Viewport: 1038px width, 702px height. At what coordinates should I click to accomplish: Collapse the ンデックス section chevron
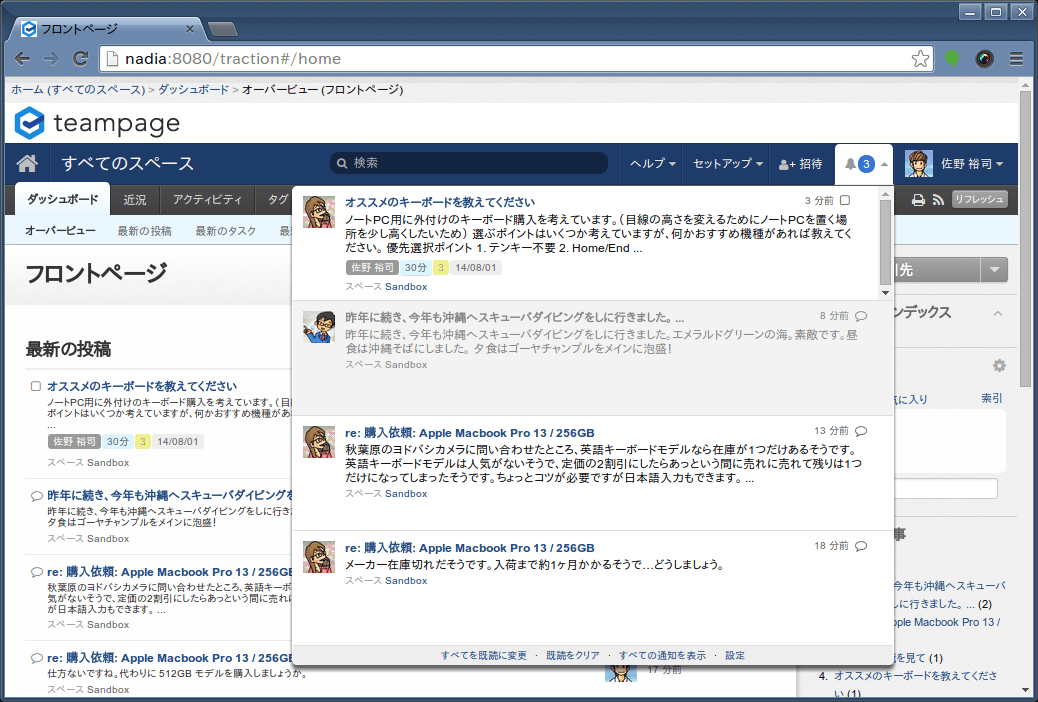(998, 313)
